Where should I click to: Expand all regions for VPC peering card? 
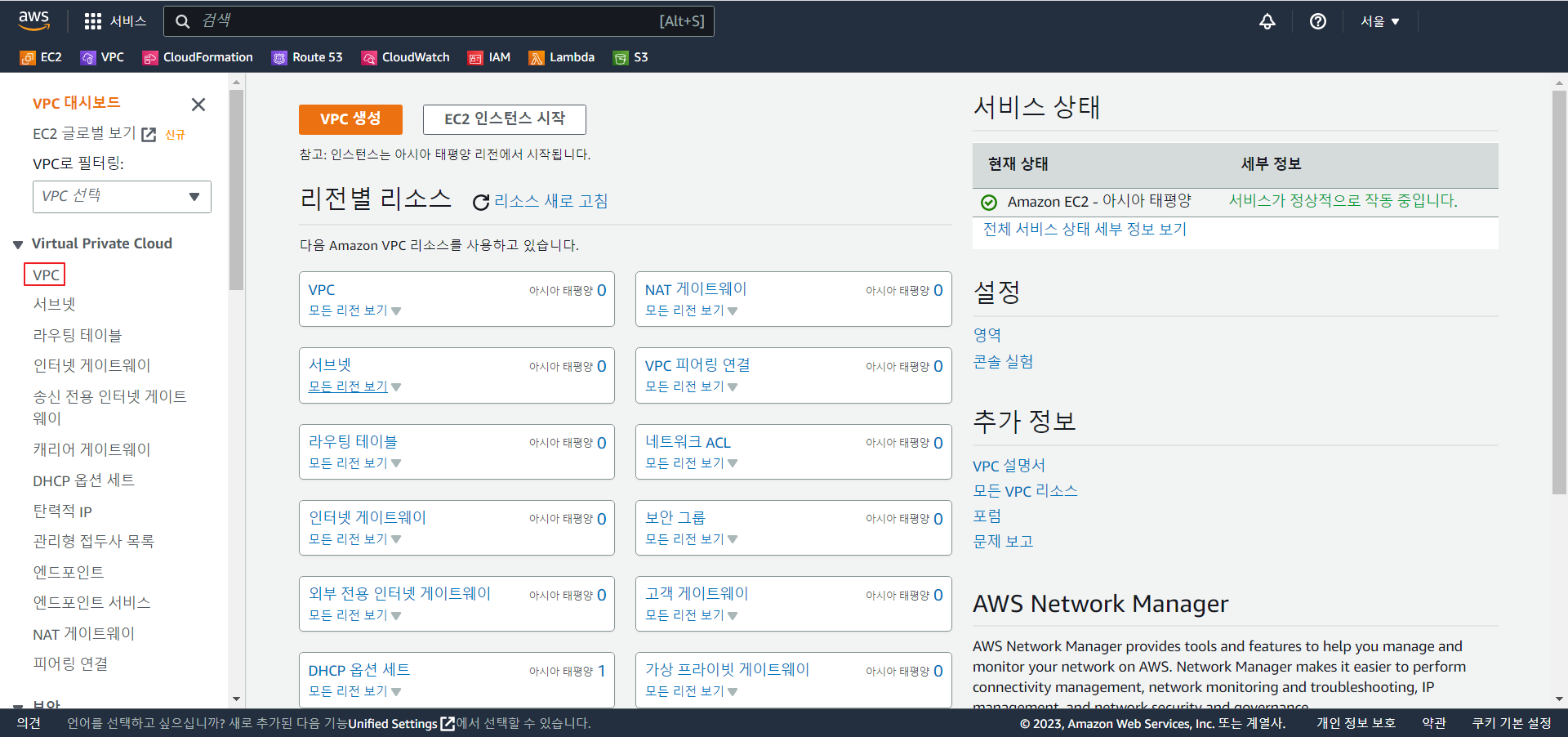coord(691,386)
